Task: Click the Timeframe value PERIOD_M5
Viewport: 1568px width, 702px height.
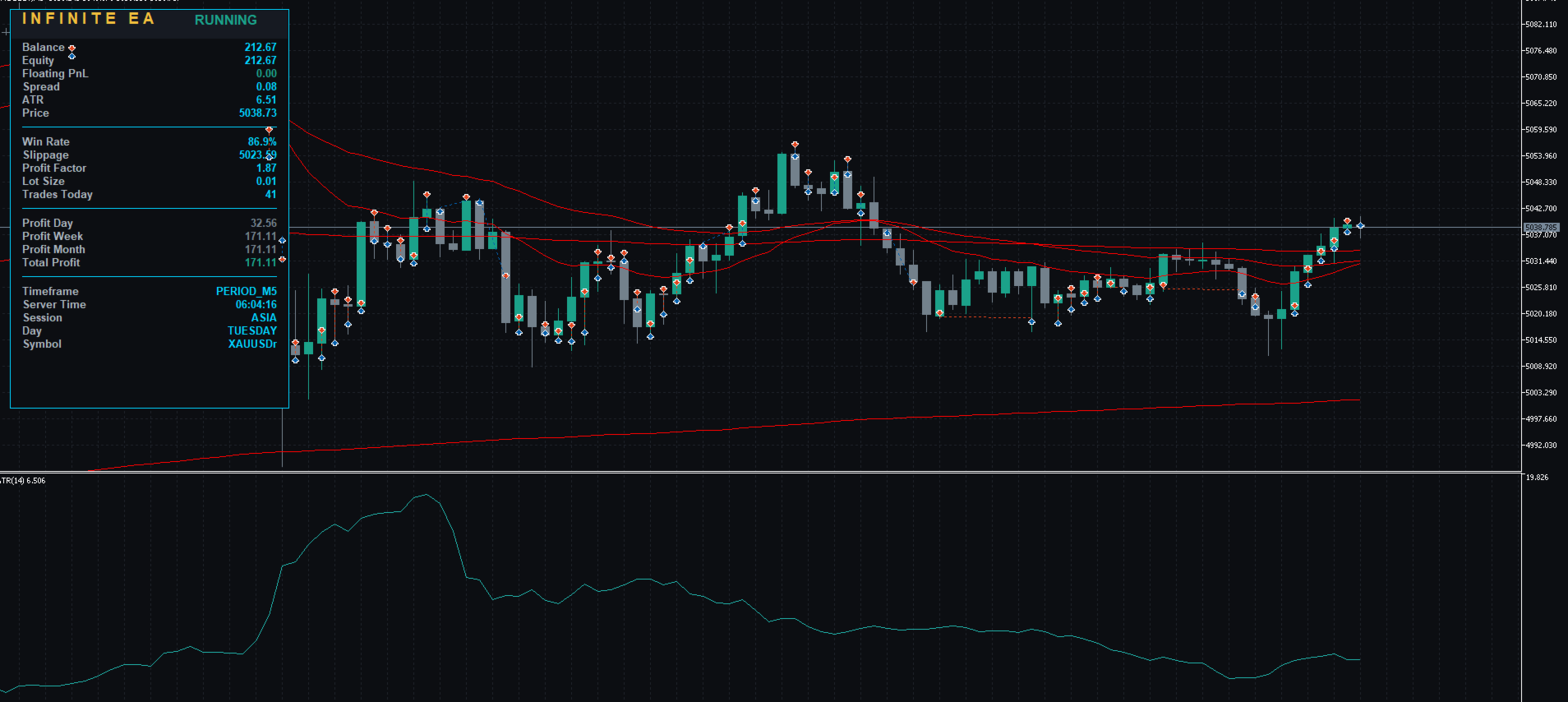Action: click(247, 292)
